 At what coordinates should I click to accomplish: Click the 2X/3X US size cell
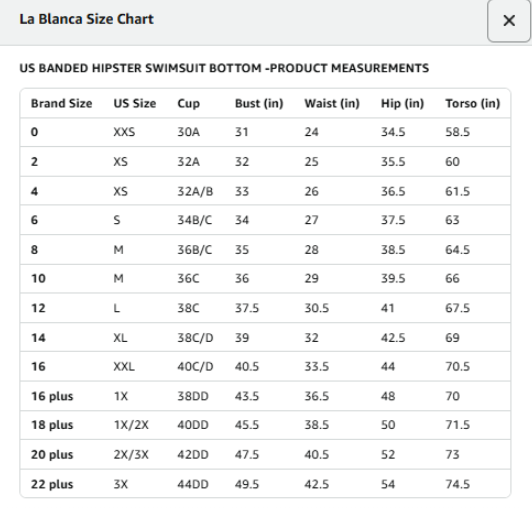tap(131, 455)
